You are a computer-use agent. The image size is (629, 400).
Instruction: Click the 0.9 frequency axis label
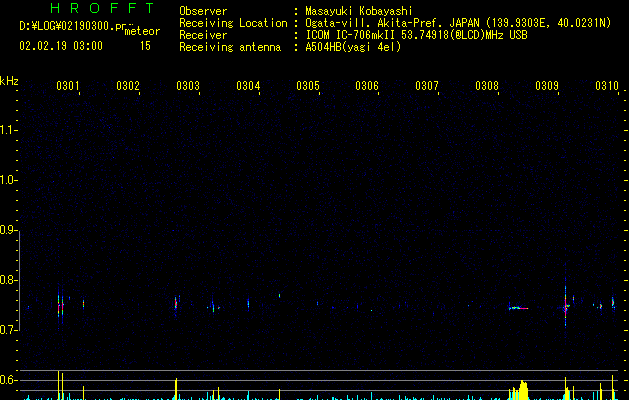(x=8, y=230)
